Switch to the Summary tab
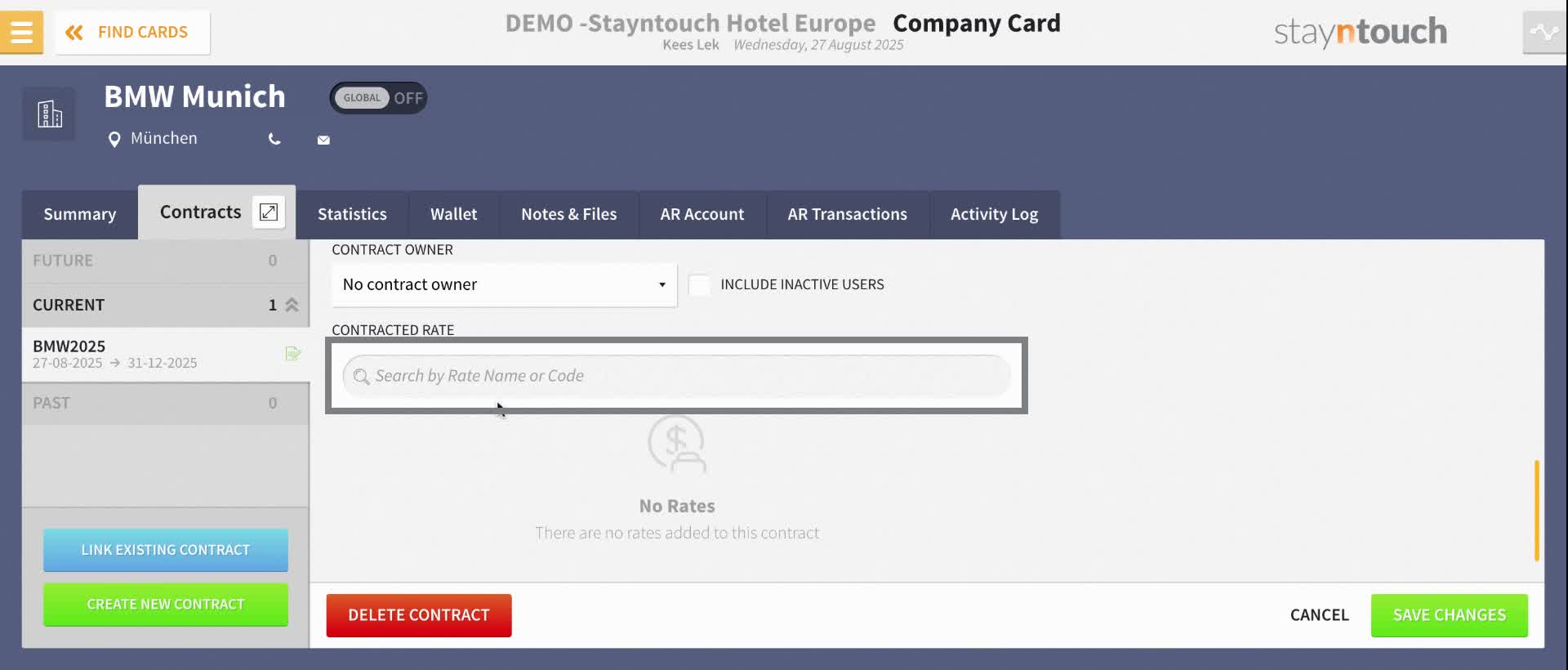Screen dimensions: 1568x670 point(80,214)
